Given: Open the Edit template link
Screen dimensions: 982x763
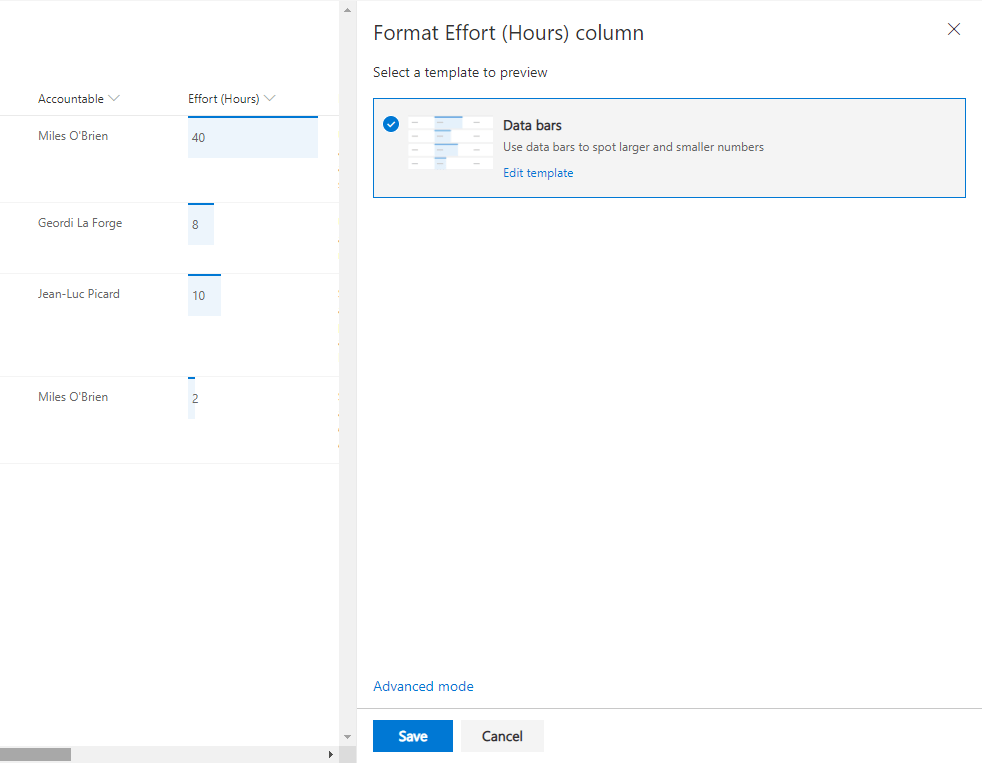Looking at the screenshot, I should [x=538, y=173].
